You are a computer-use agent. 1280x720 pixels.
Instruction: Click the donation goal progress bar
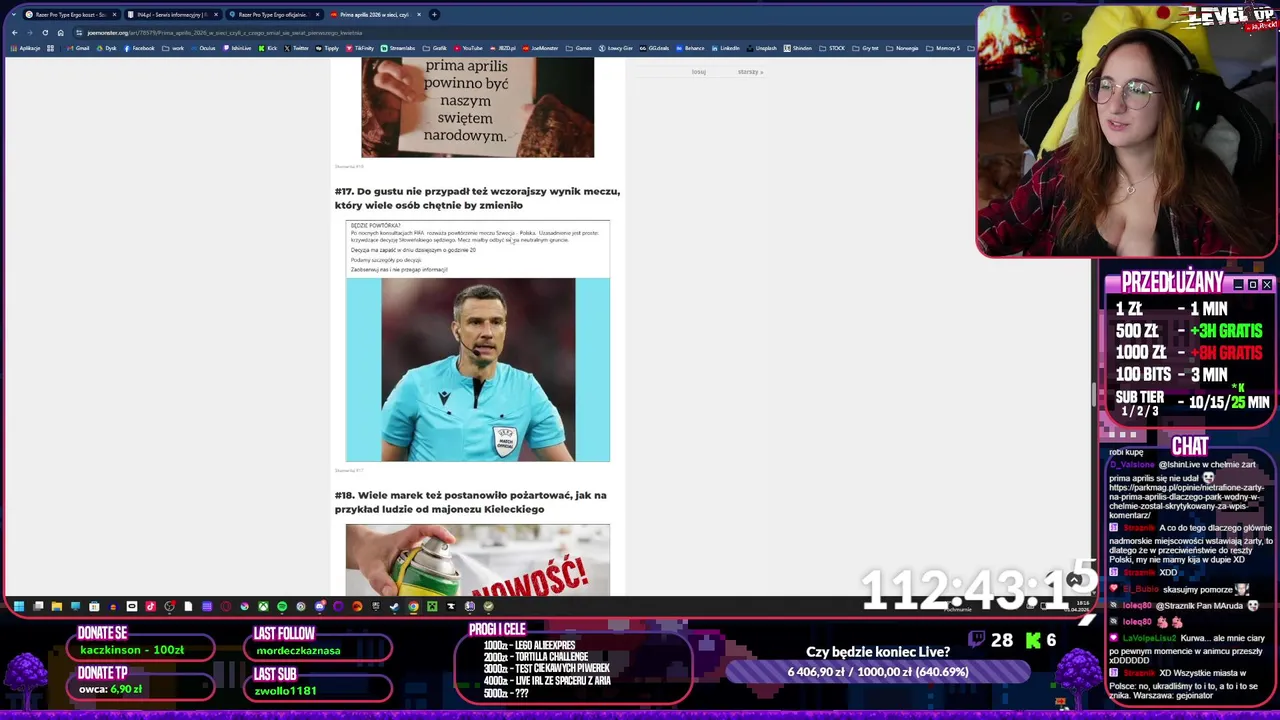(x=878, y=672)
